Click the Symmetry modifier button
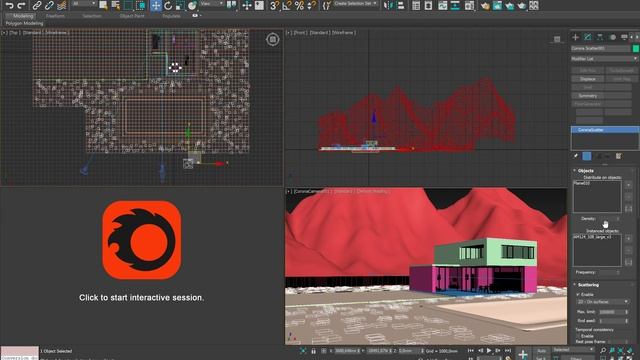 pyautogui.click(x=588, y=96)
